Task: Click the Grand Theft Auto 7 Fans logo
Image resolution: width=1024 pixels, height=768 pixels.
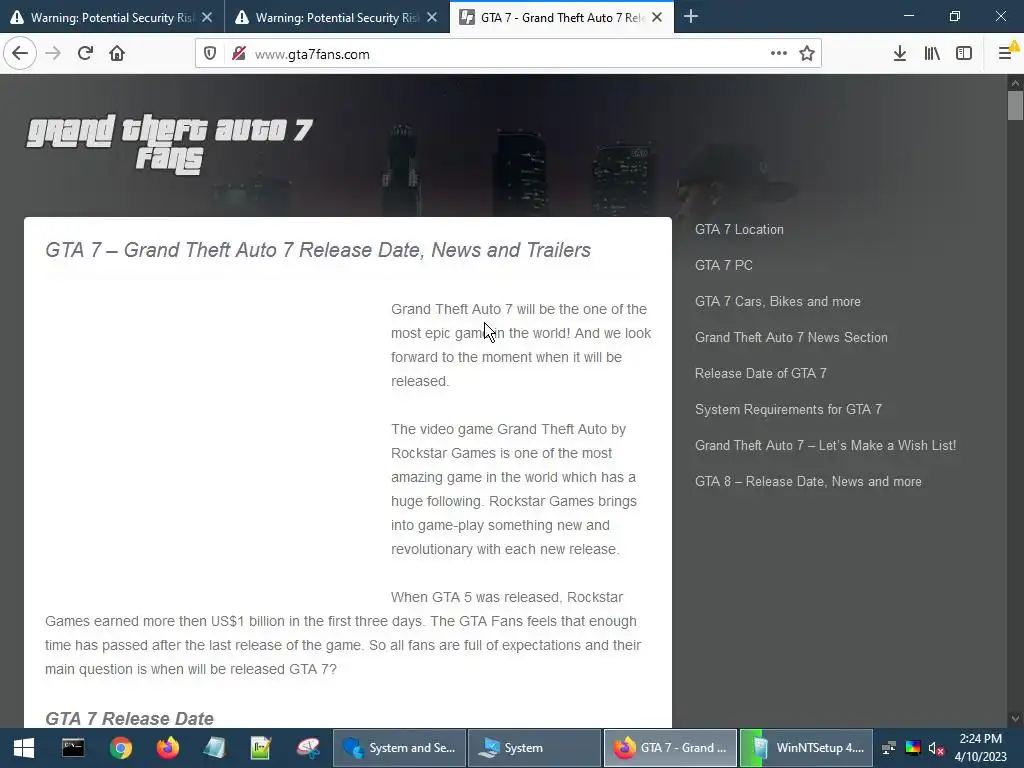Action: tap(170, 144)
